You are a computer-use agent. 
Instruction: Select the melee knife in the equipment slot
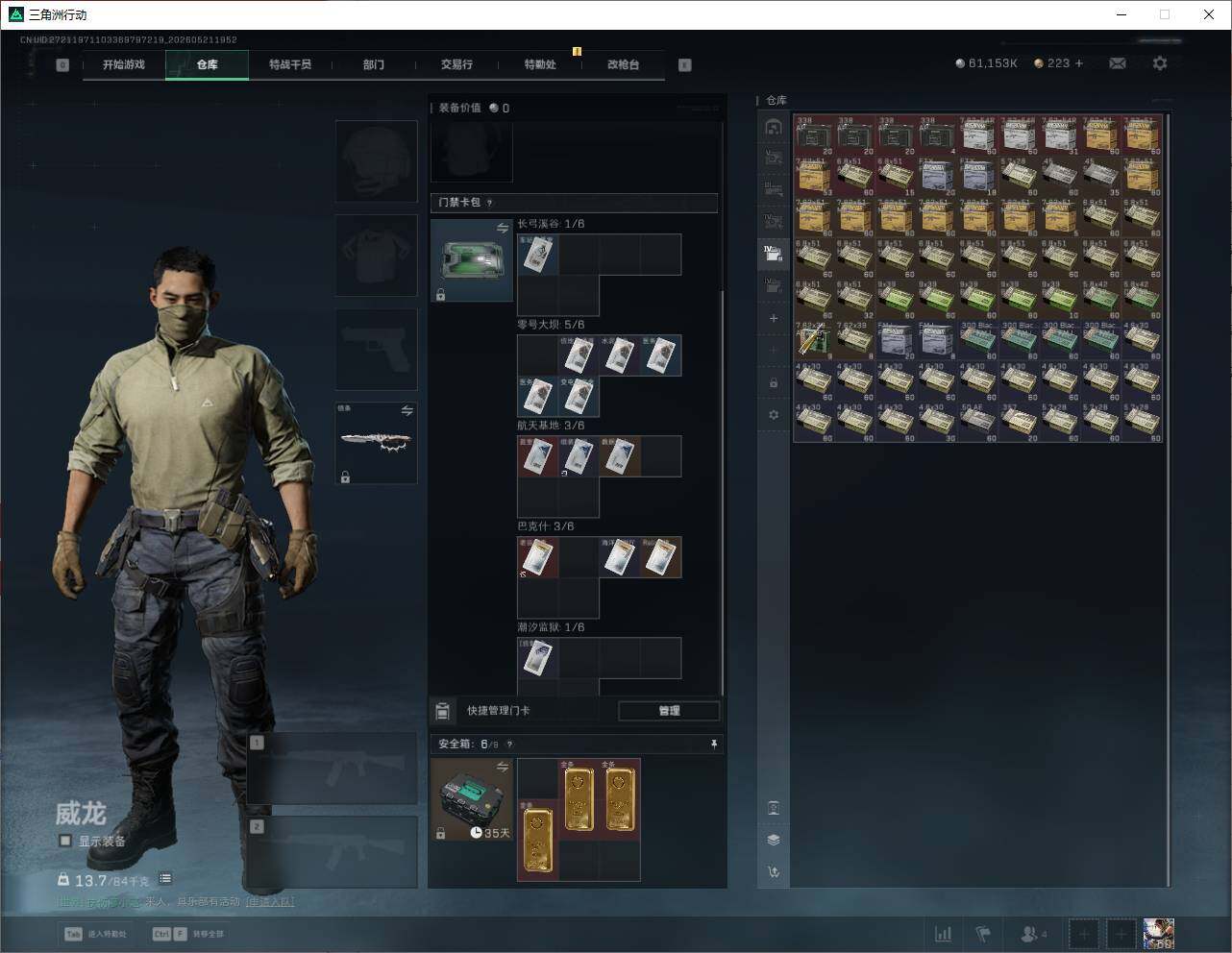tap(376, 442)
